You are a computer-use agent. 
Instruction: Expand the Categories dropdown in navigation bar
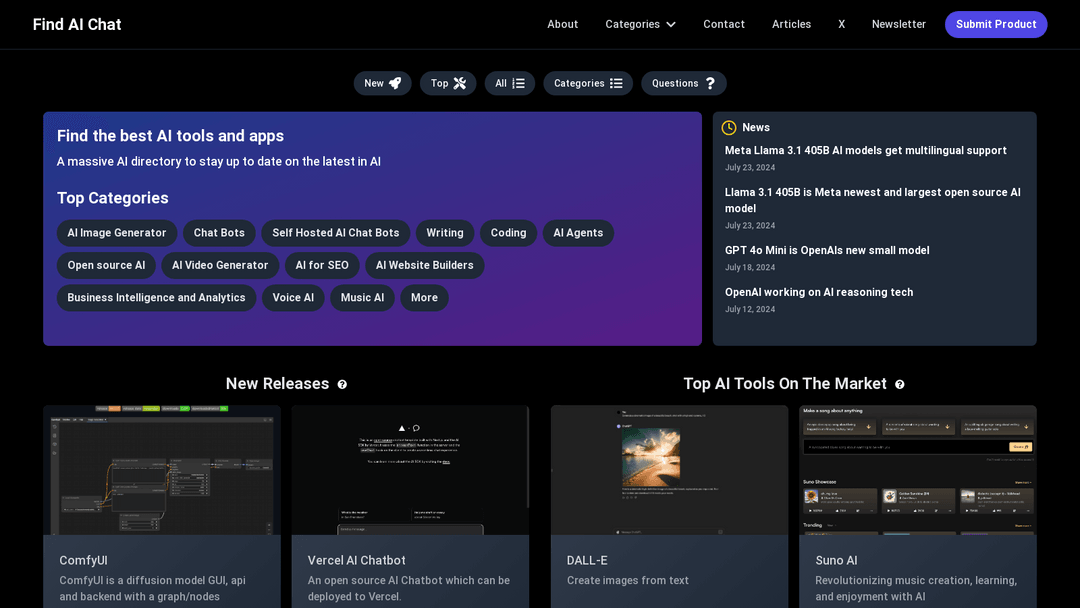640,24
